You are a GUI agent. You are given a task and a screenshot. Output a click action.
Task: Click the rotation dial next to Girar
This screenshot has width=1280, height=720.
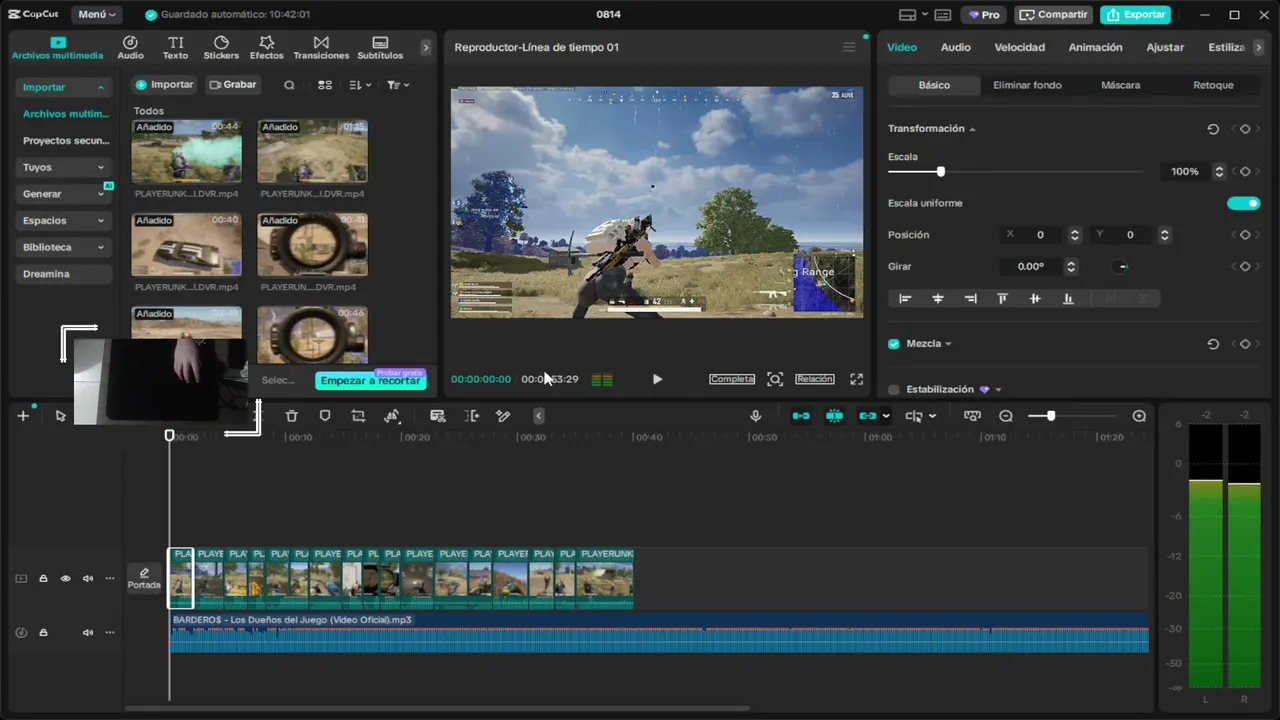(x=1121, y=267)
